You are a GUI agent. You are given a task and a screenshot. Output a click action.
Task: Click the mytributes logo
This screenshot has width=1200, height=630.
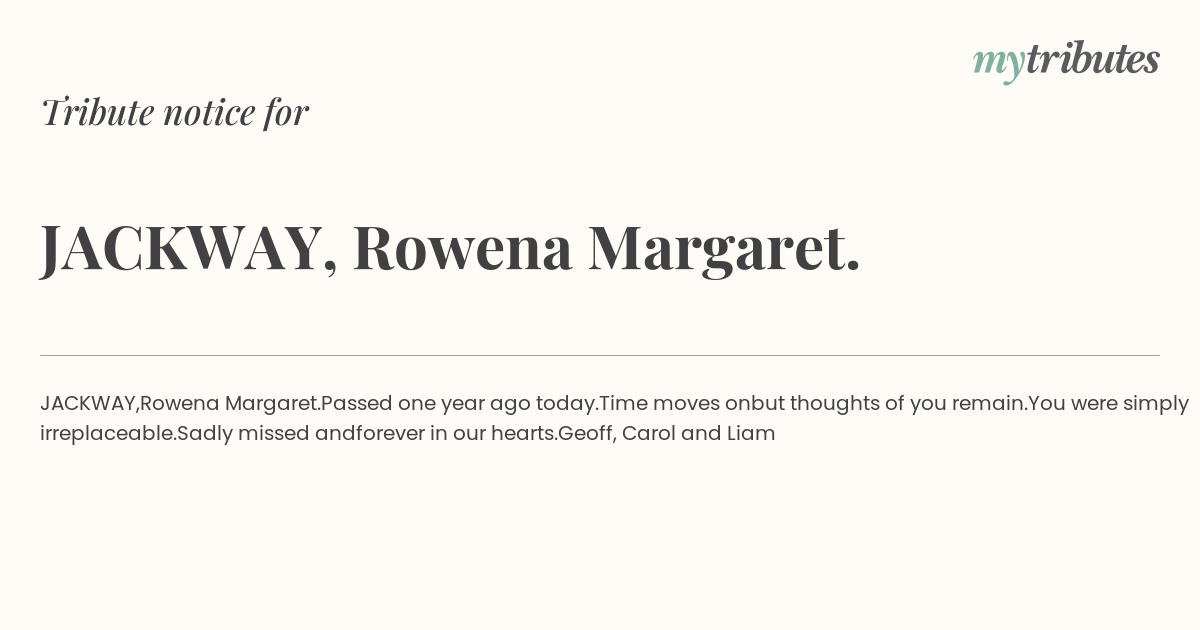(1066, 60)
